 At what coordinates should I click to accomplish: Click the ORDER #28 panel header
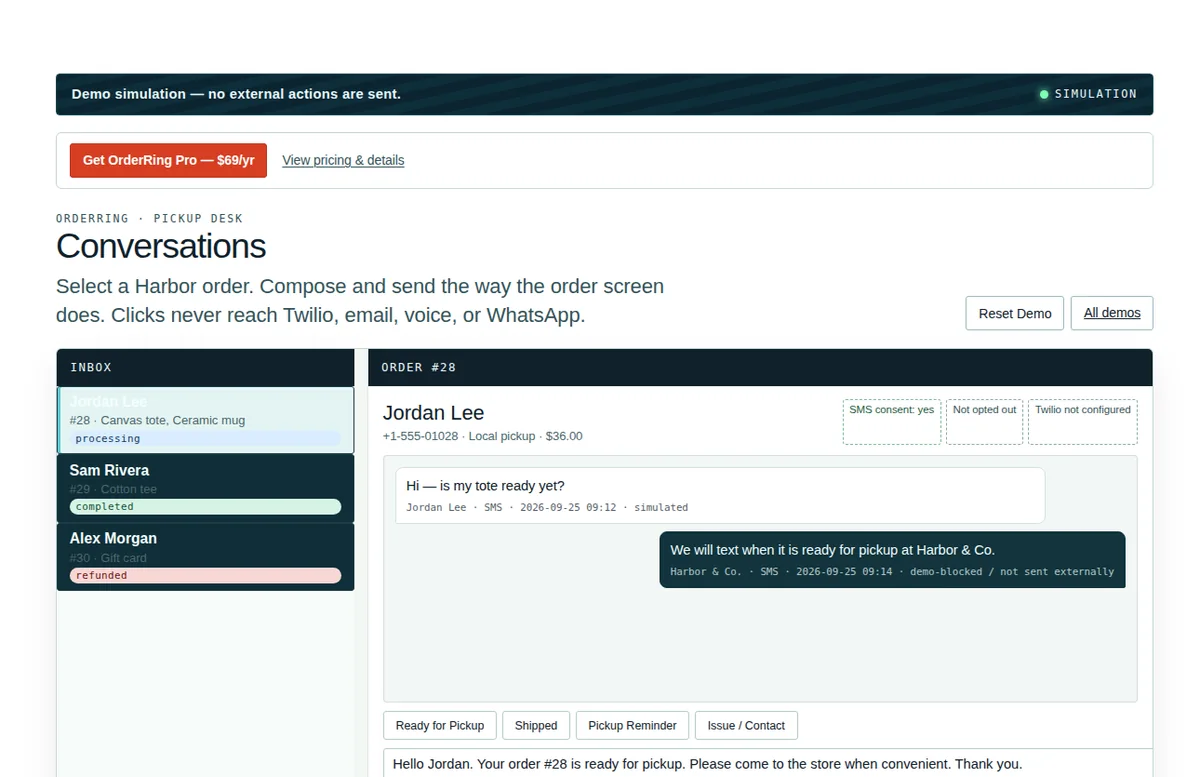[x=760, y=367]
